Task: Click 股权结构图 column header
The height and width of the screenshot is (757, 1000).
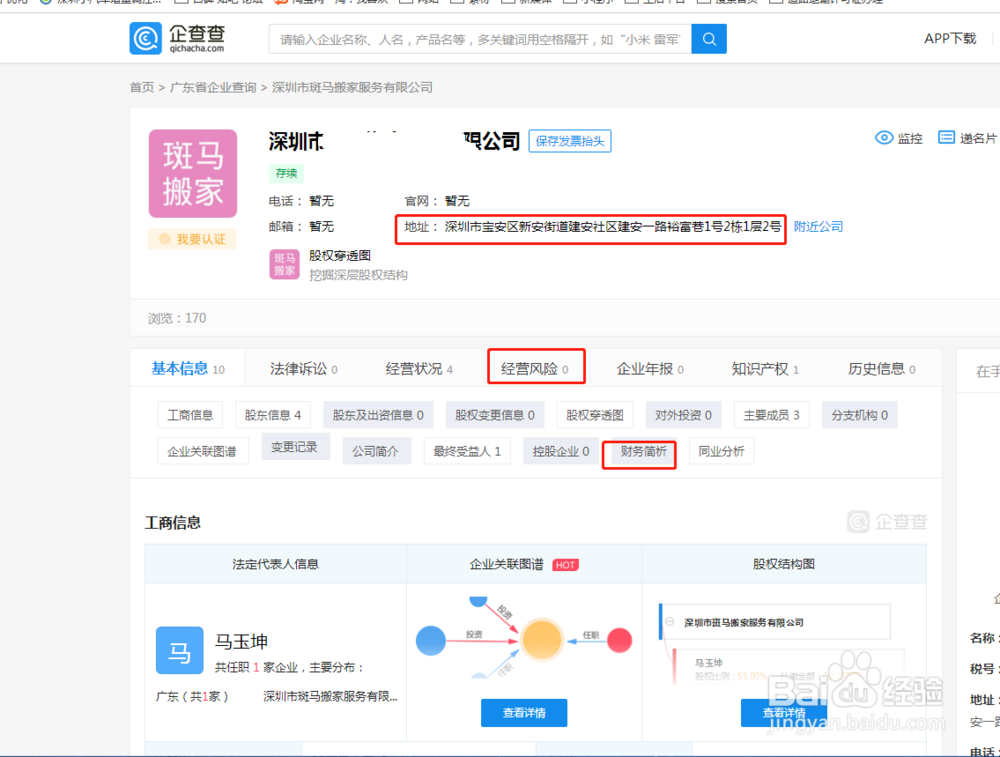Action: (784, 564)
